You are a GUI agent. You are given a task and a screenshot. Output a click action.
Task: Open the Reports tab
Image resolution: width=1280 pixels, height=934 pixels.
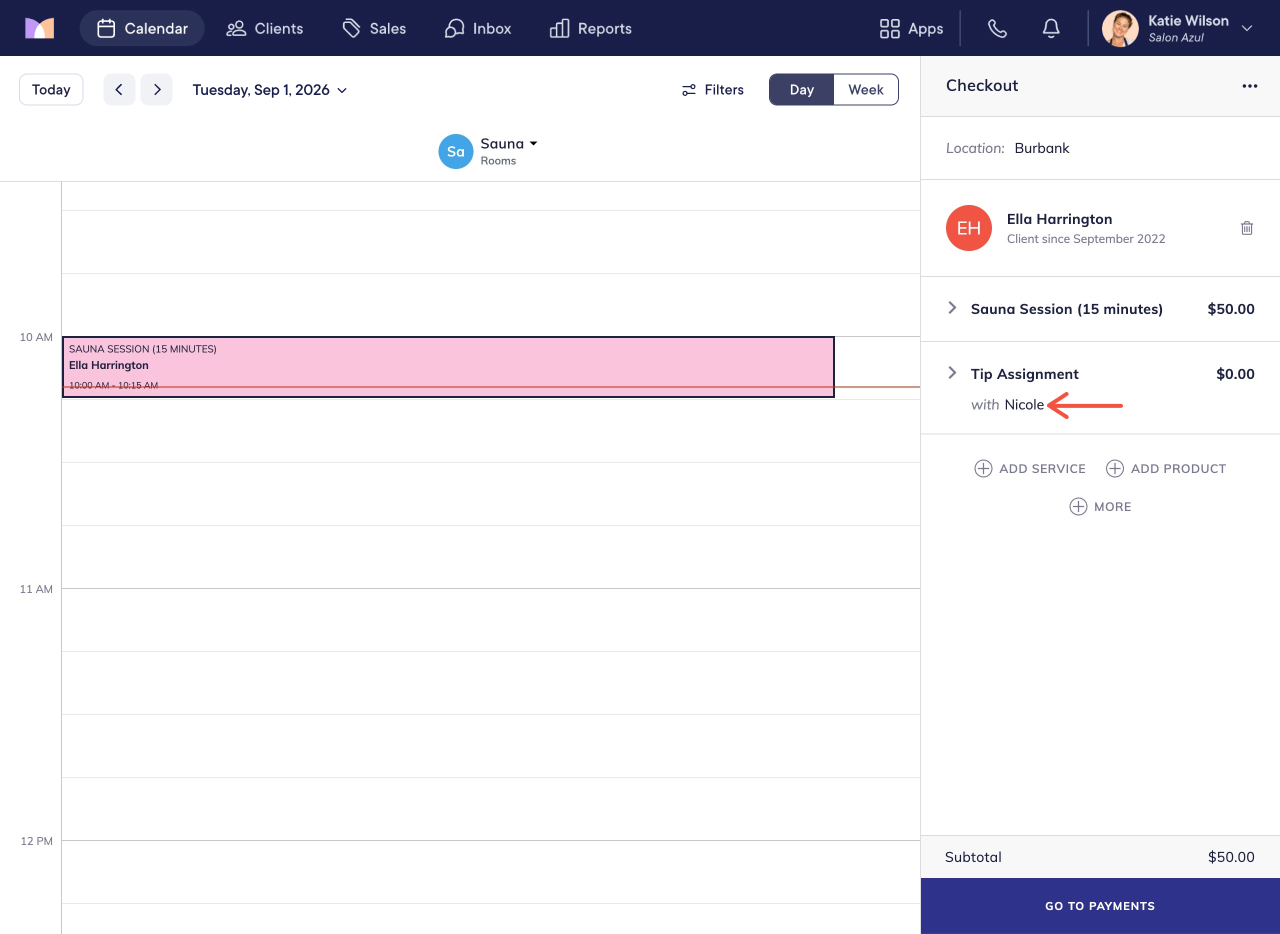tap(591, 29)
